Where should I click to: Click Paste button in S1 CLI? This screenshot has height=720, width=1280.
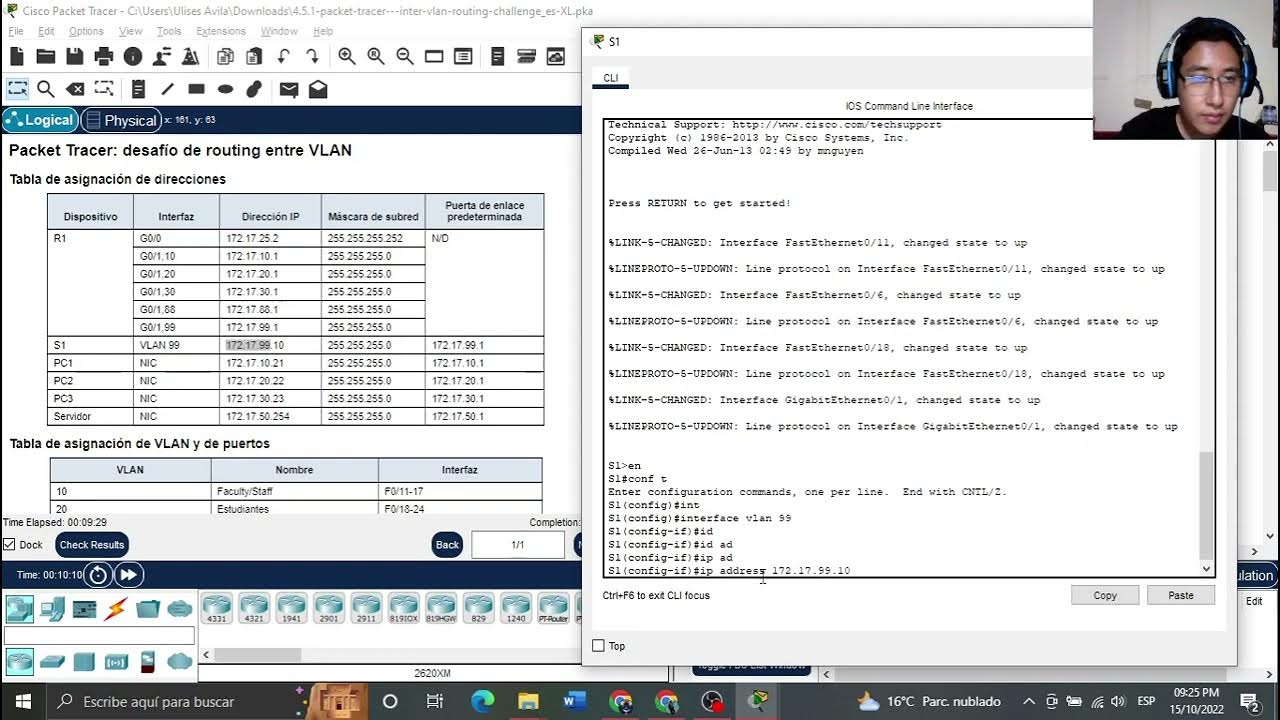click(1181, 595)
